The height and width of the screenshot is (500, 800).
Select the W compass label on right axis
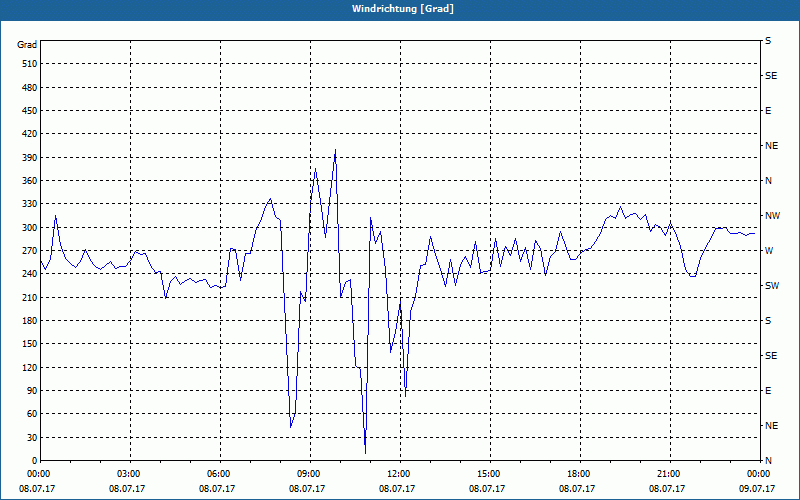pos(769,251)
